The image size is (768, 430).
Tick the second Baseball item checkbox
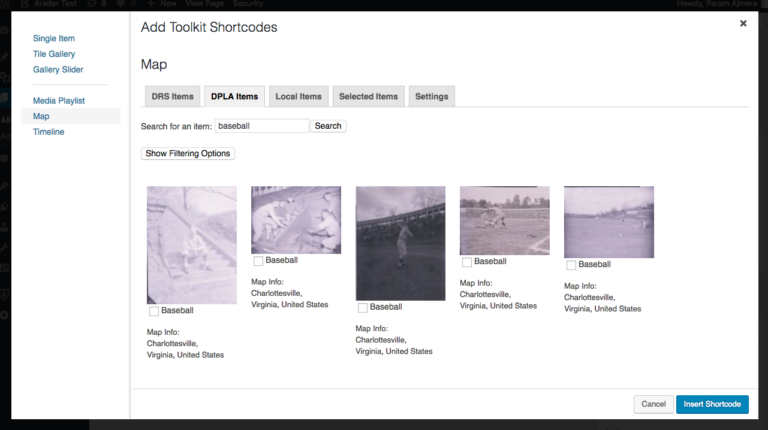[258, 261]
